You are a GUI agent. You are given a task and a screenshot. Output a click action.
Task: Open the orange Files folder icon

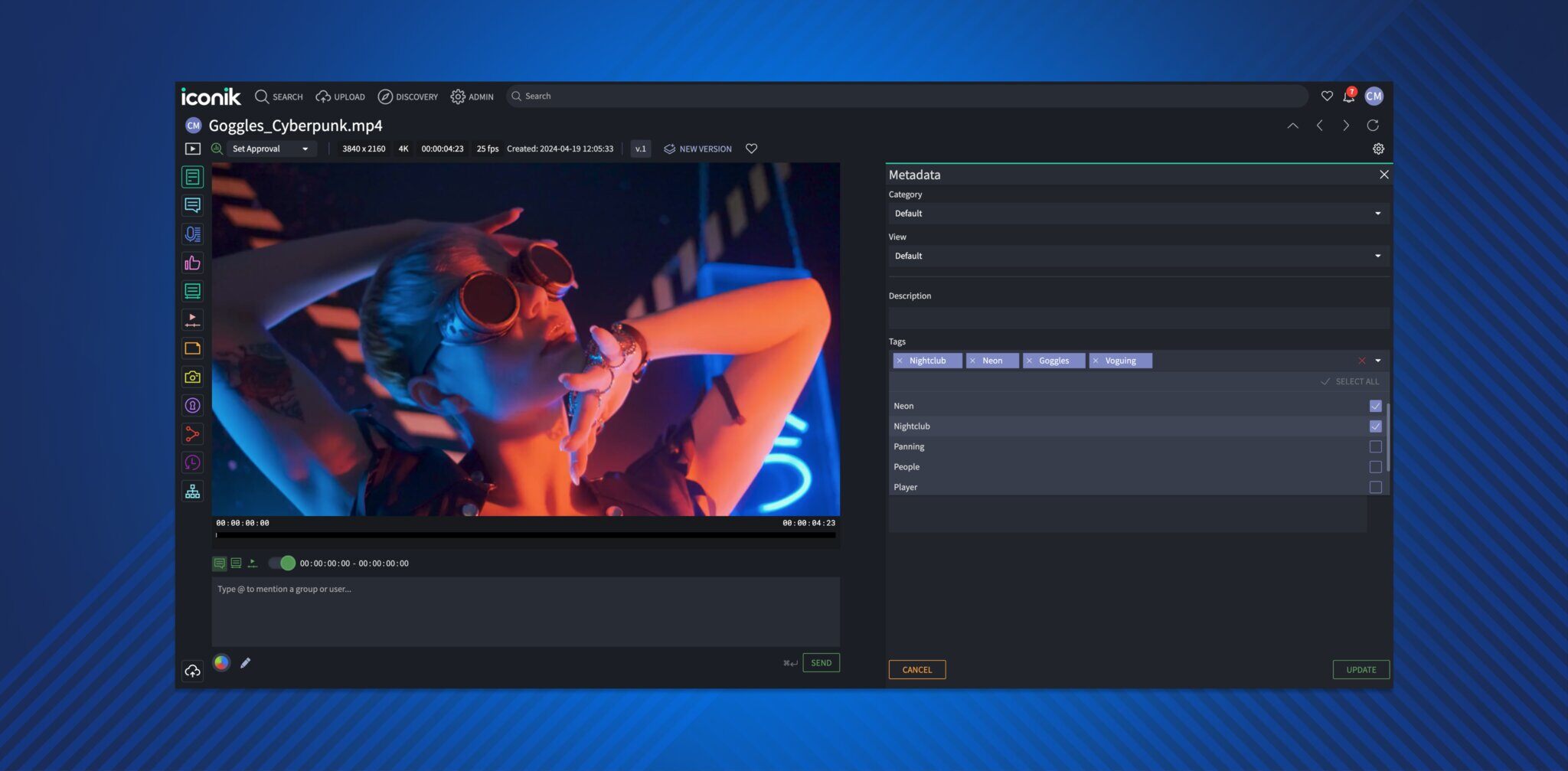click(192, 348)
